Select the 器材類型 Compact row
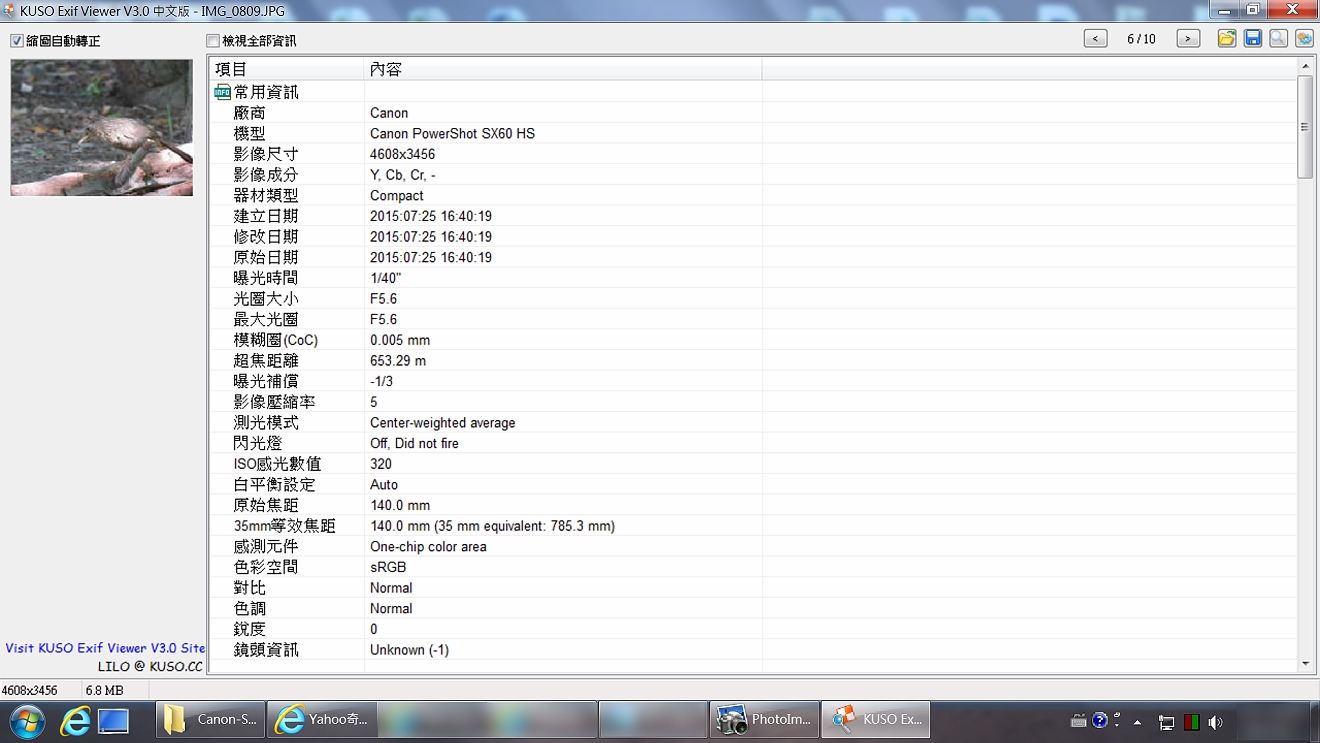 (x=752, y=195)
